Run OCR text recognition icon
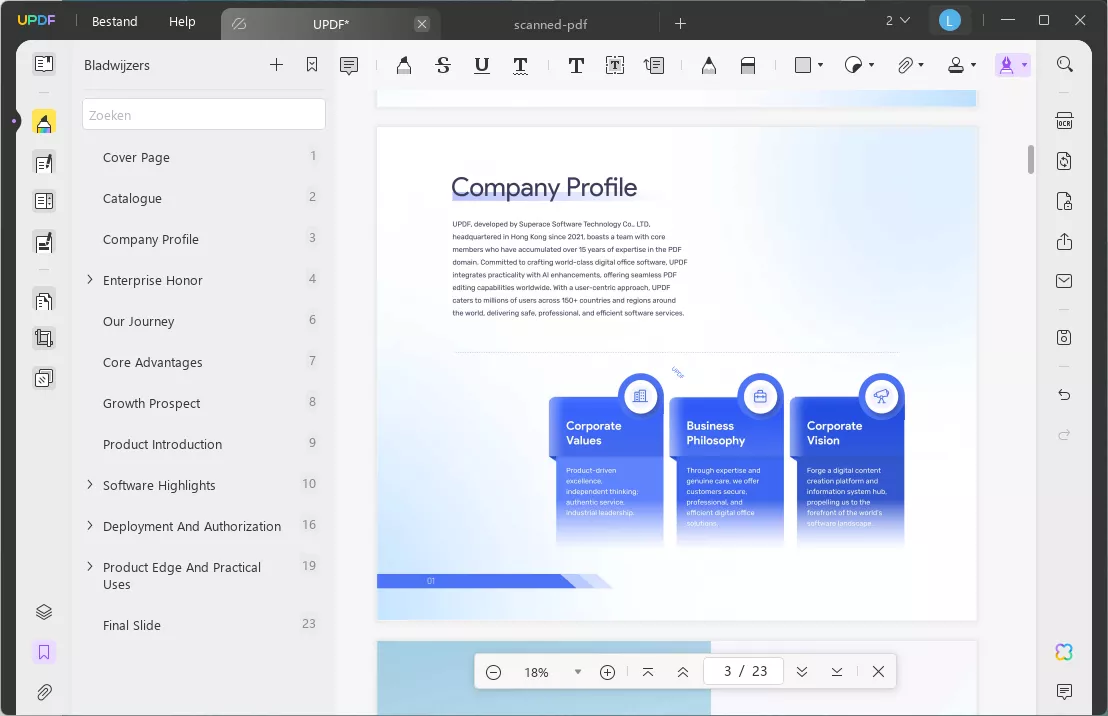1108x716 pixels. pyautogui.click(x=1064, y=121)
